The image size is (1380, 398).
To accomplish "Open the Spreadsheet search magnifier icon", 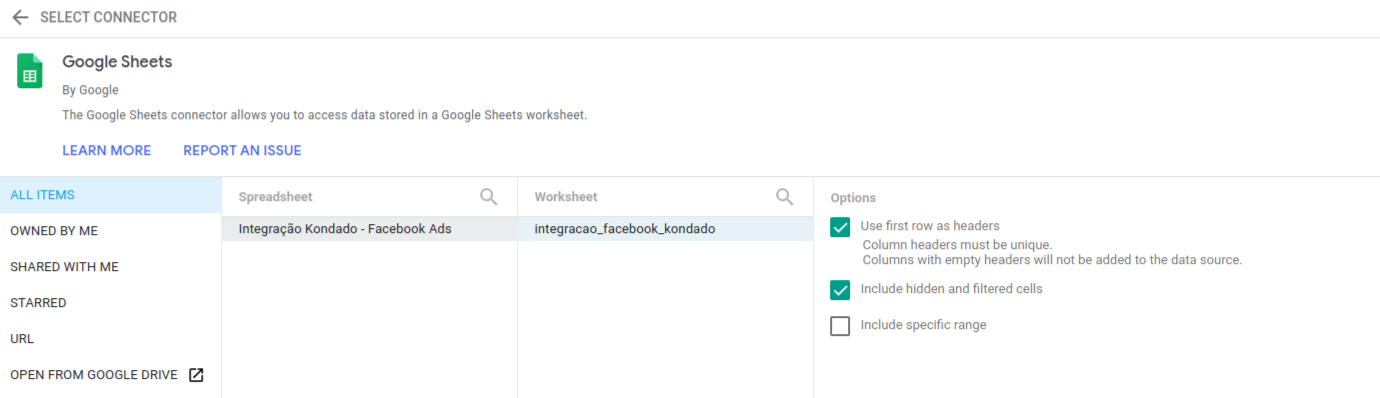I will point(489,197).
